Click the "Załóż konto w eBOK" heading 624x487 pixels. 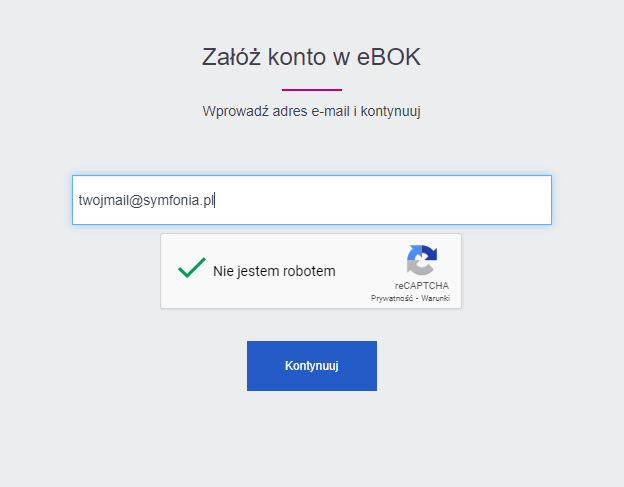[x=311, y=57]
